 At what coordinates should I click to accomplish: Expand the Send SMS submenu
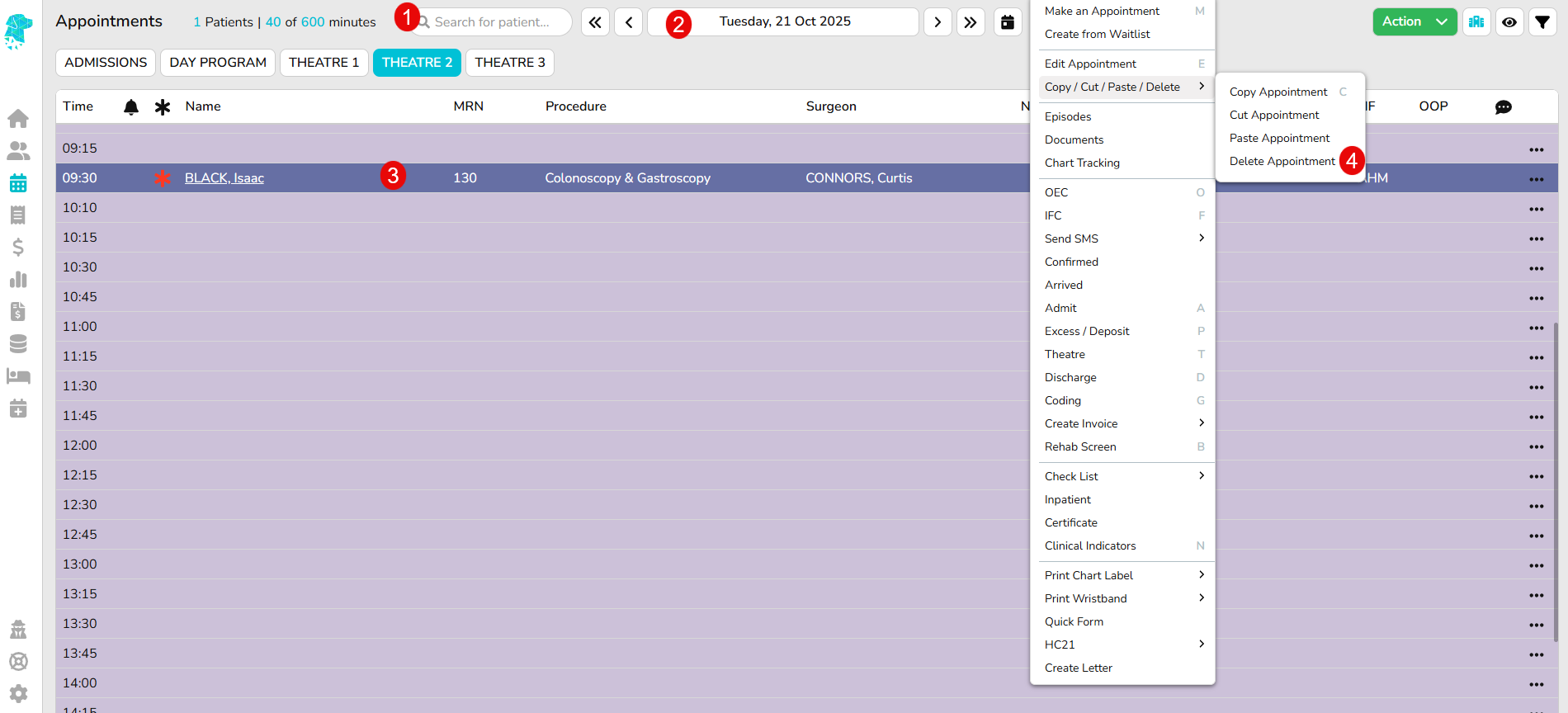(1122, 238)
